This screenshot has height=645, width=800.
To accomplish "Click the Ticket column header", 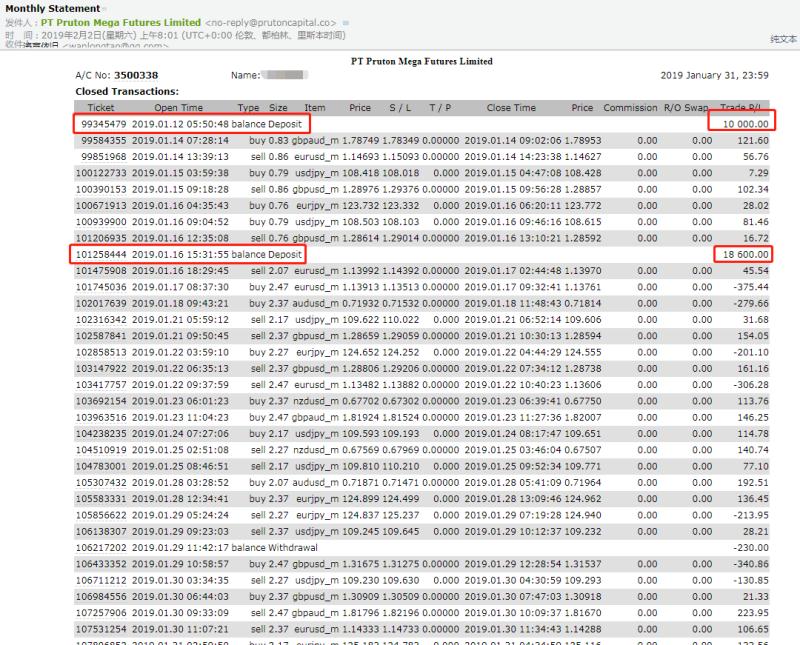I will 101,108.
